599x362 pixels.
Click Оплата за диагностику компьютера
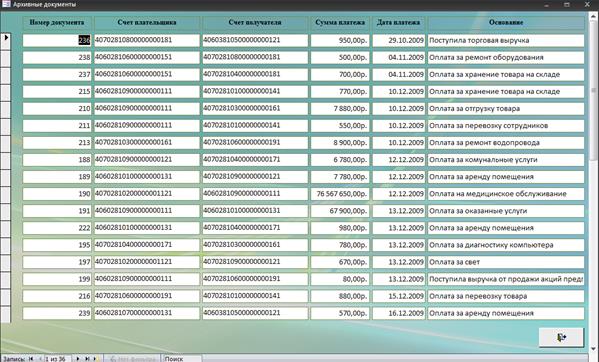click(506, 245)
